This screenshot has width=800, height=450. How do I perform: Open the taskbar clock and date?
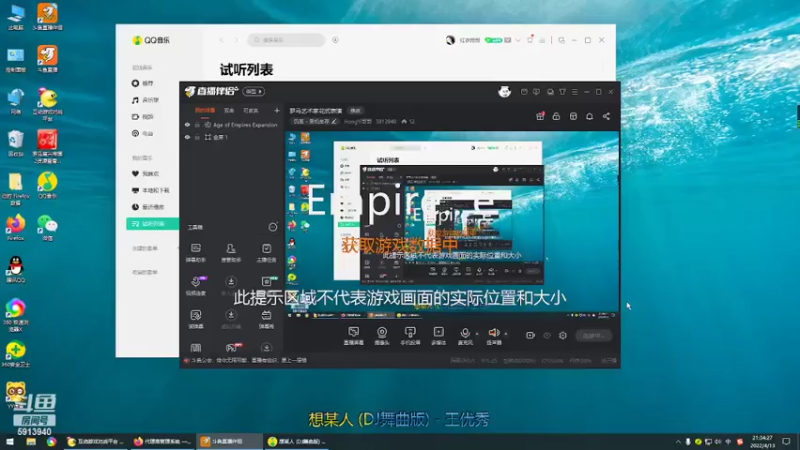click(x=762, y=442)
